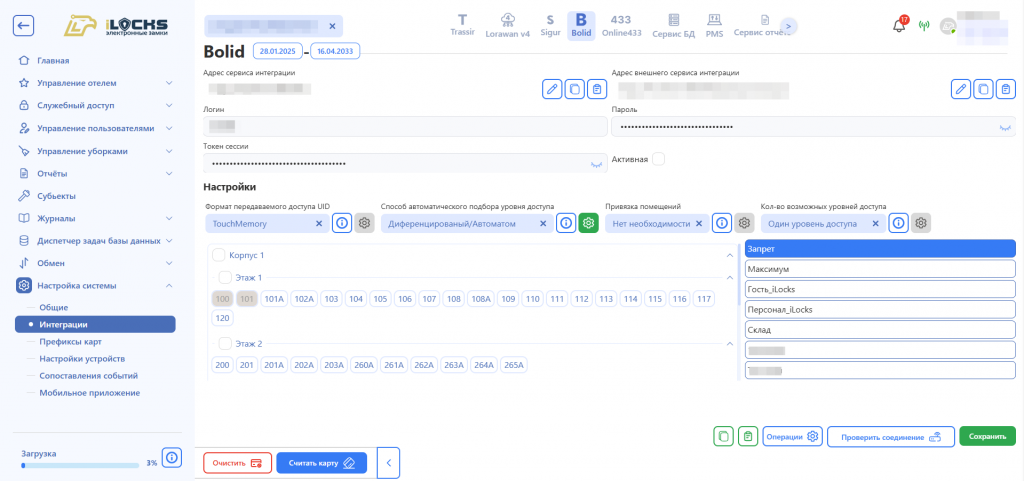Click the Сохранить button

point(987,437)
